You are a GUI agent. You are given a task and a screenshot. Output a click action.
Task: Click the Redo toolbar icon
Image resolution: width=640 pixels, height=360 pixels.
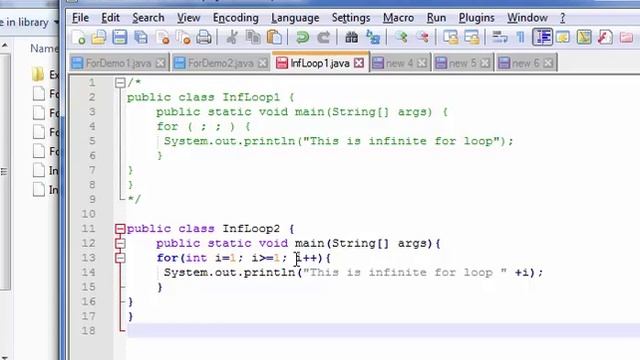(323, 38)
